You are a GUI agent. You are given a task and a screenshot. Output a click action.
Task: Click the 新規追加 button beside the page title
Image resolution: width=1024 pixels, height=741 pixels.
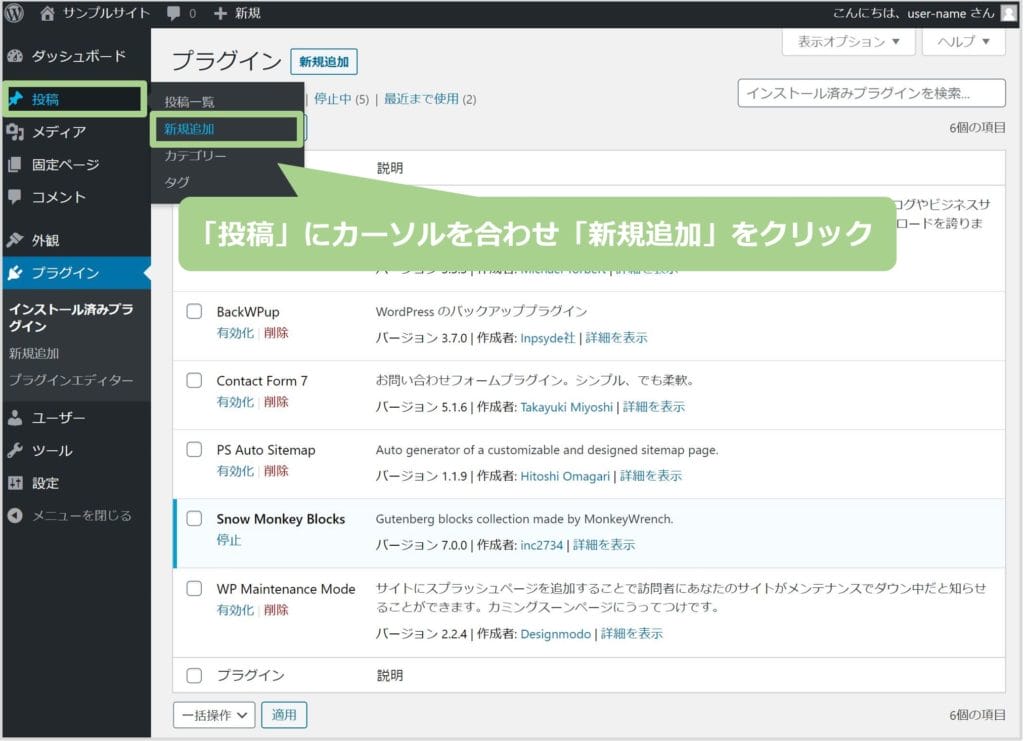click(324, 61)
